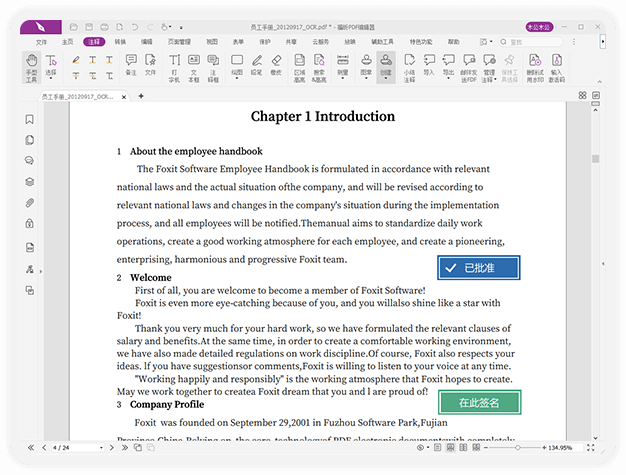Open quick access toolbar customize arrow
Viewport: 626px width, 475px height.
(x=181, y=28)
